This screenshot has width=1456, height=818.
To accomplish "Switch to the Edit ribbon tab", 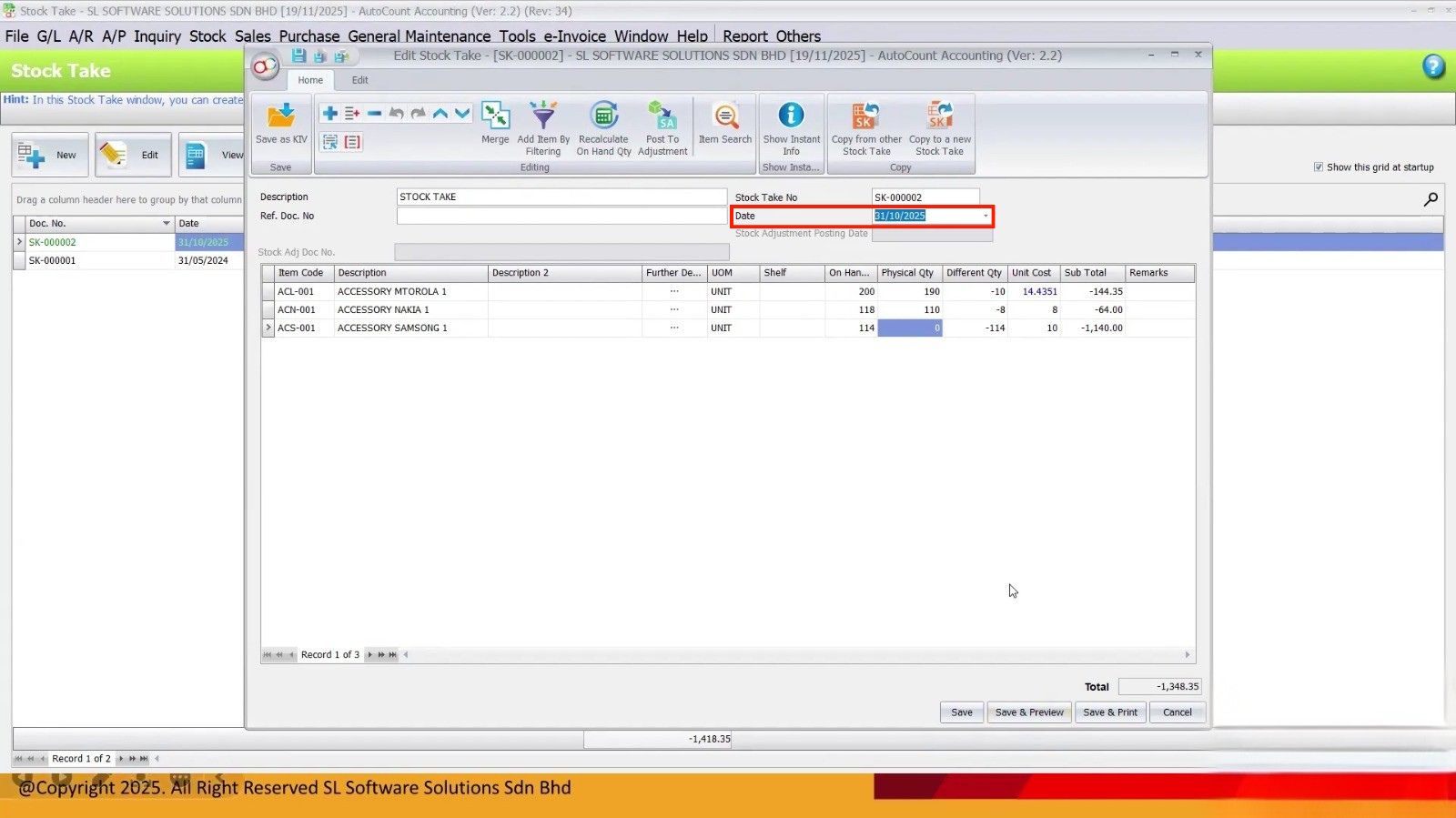I will [x=360, y=80].
